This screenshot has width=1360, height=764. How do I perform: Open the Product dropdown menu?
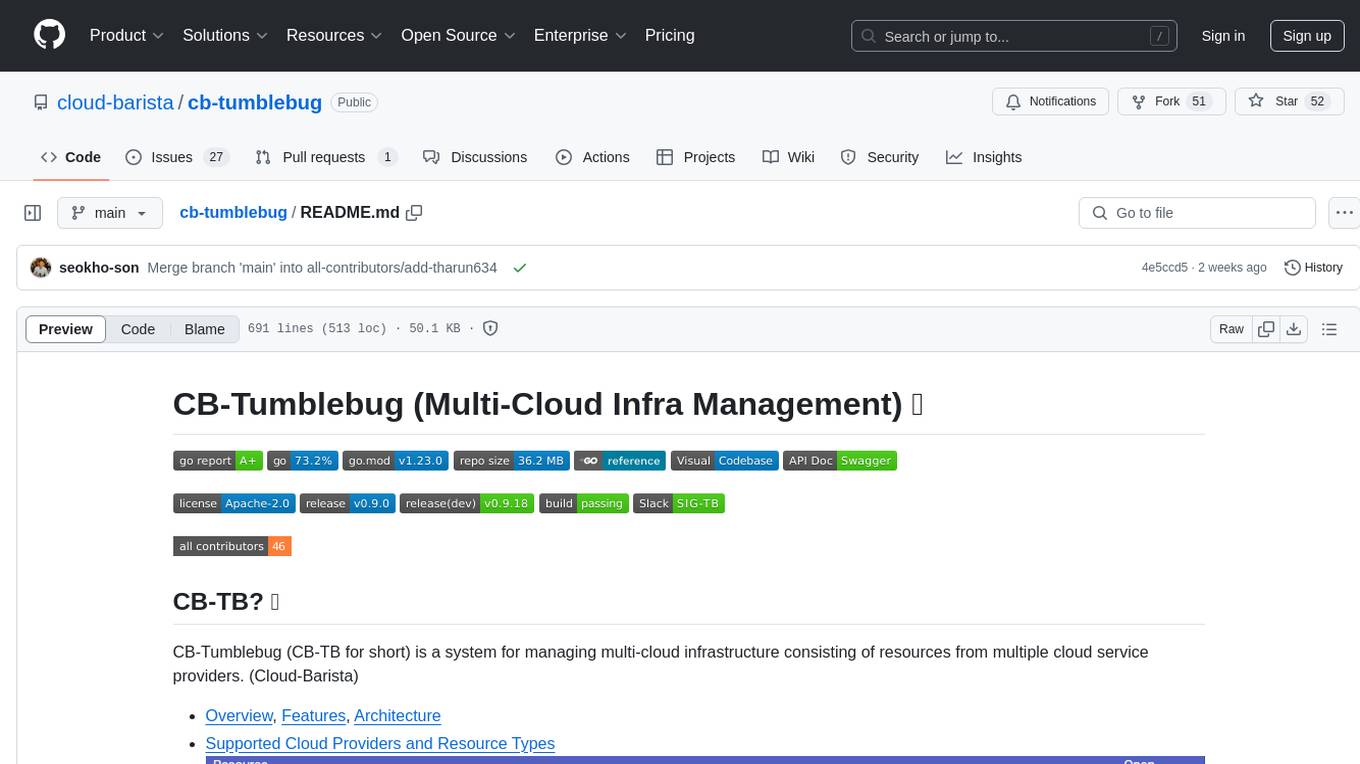click(127, 35)
